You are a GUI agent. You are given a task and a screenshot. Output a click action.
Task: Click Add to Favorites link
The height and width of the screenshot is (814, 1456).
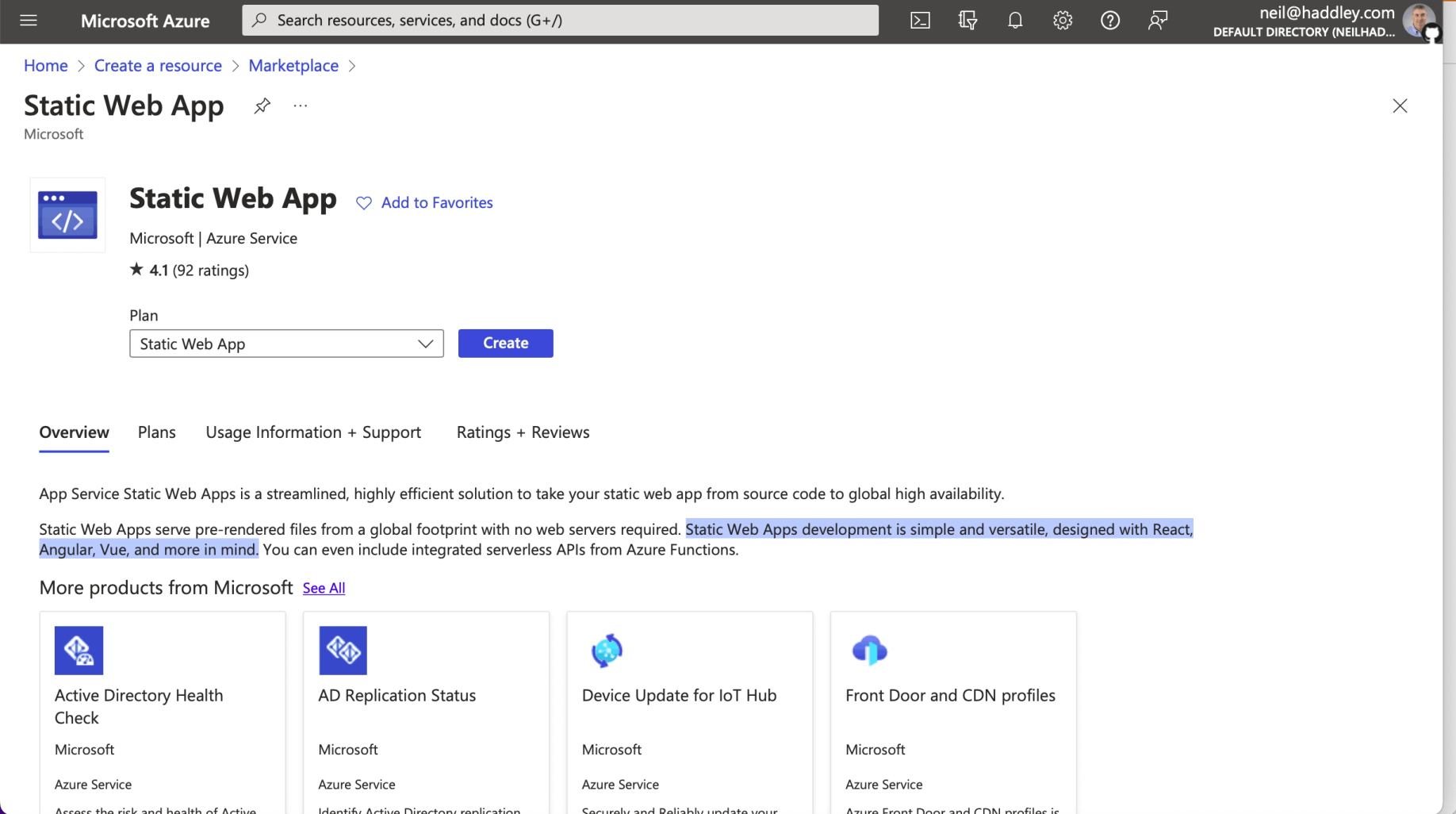(x=437, y=203)
